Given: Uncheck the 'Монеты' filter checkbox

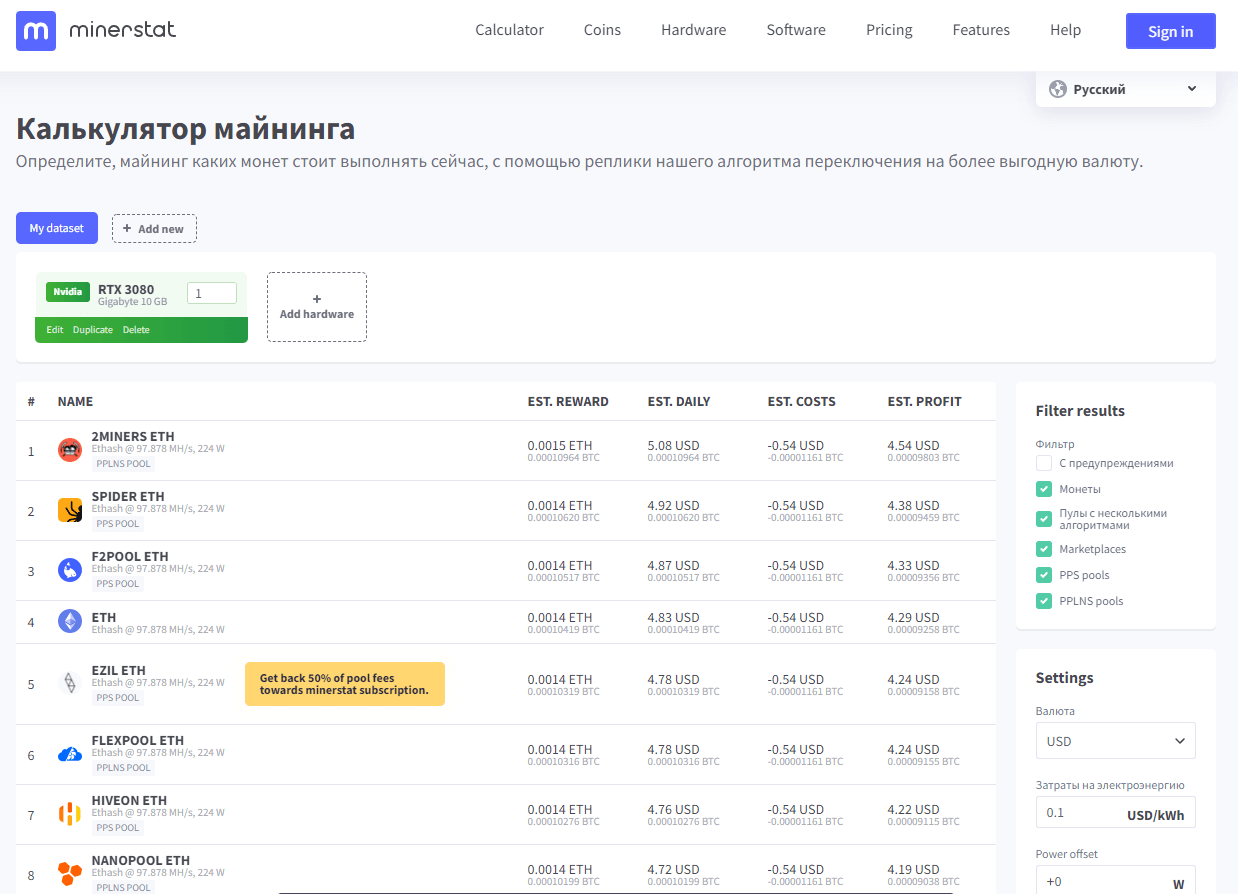Looking at the screenshot, I should tap(1044, 489).
